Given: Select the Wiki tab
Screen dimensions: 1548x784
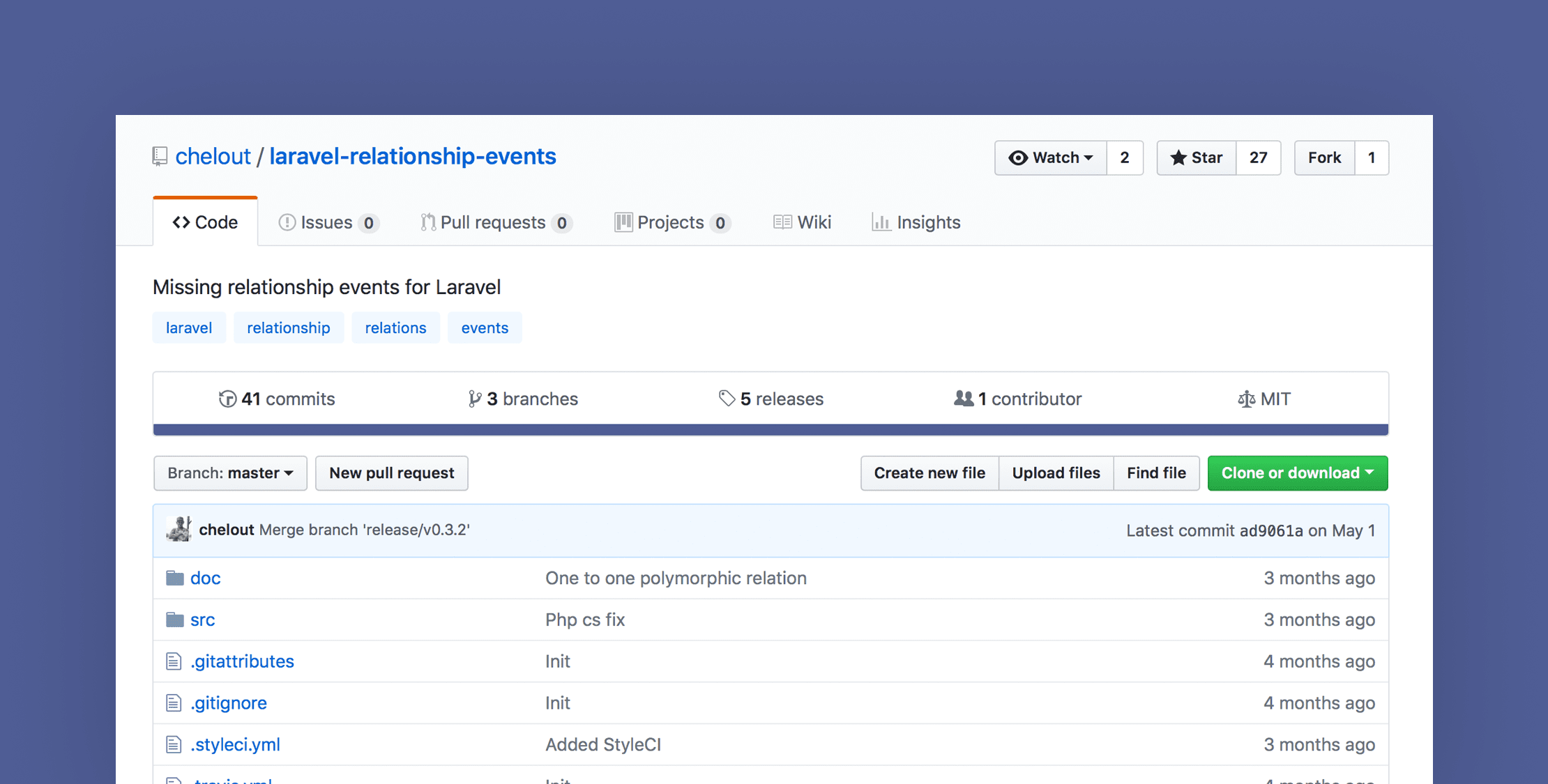Looking at the screenshot, I should coord(801,222).
